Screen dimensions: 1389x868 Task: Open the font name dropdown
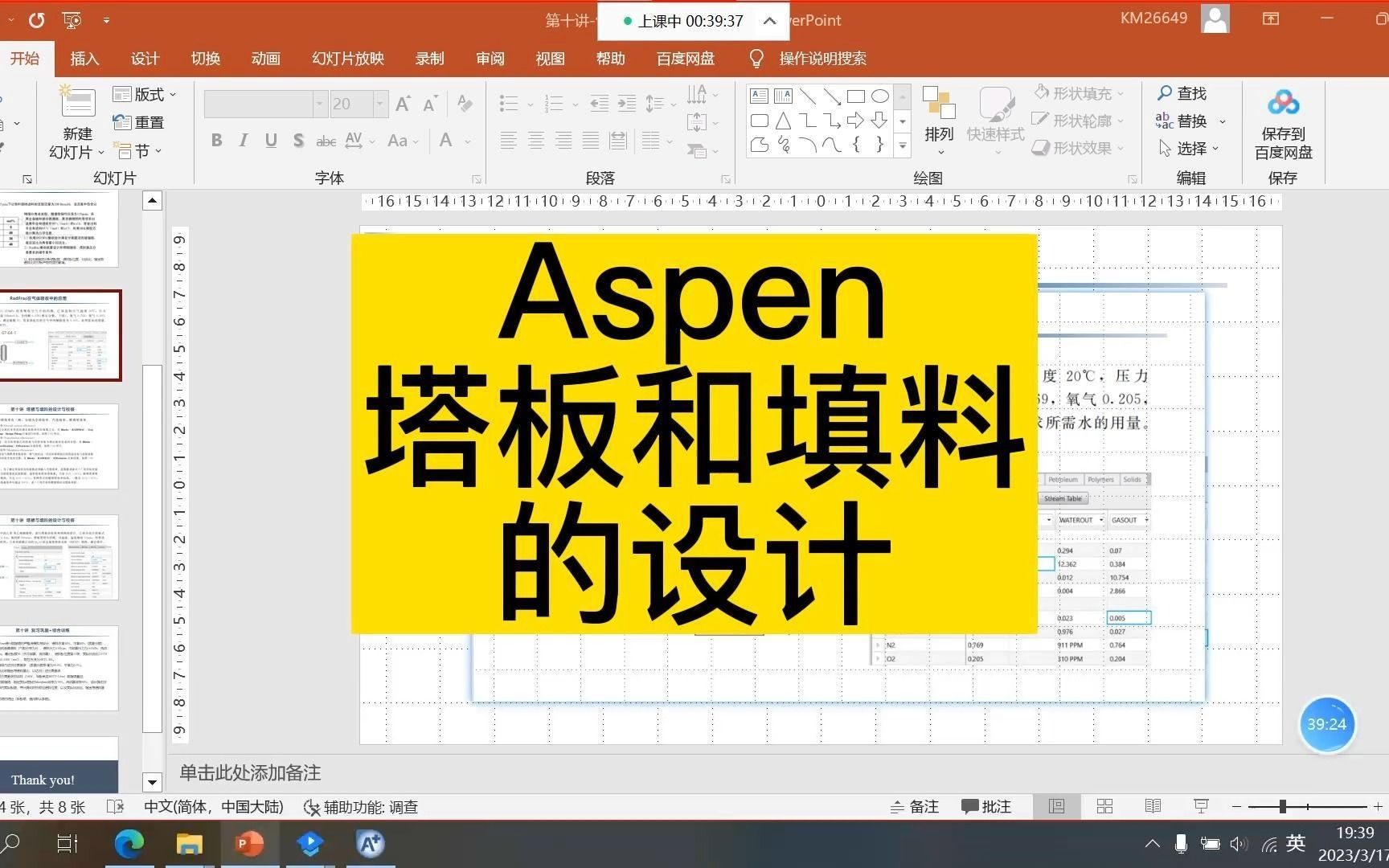click(320, 104)
